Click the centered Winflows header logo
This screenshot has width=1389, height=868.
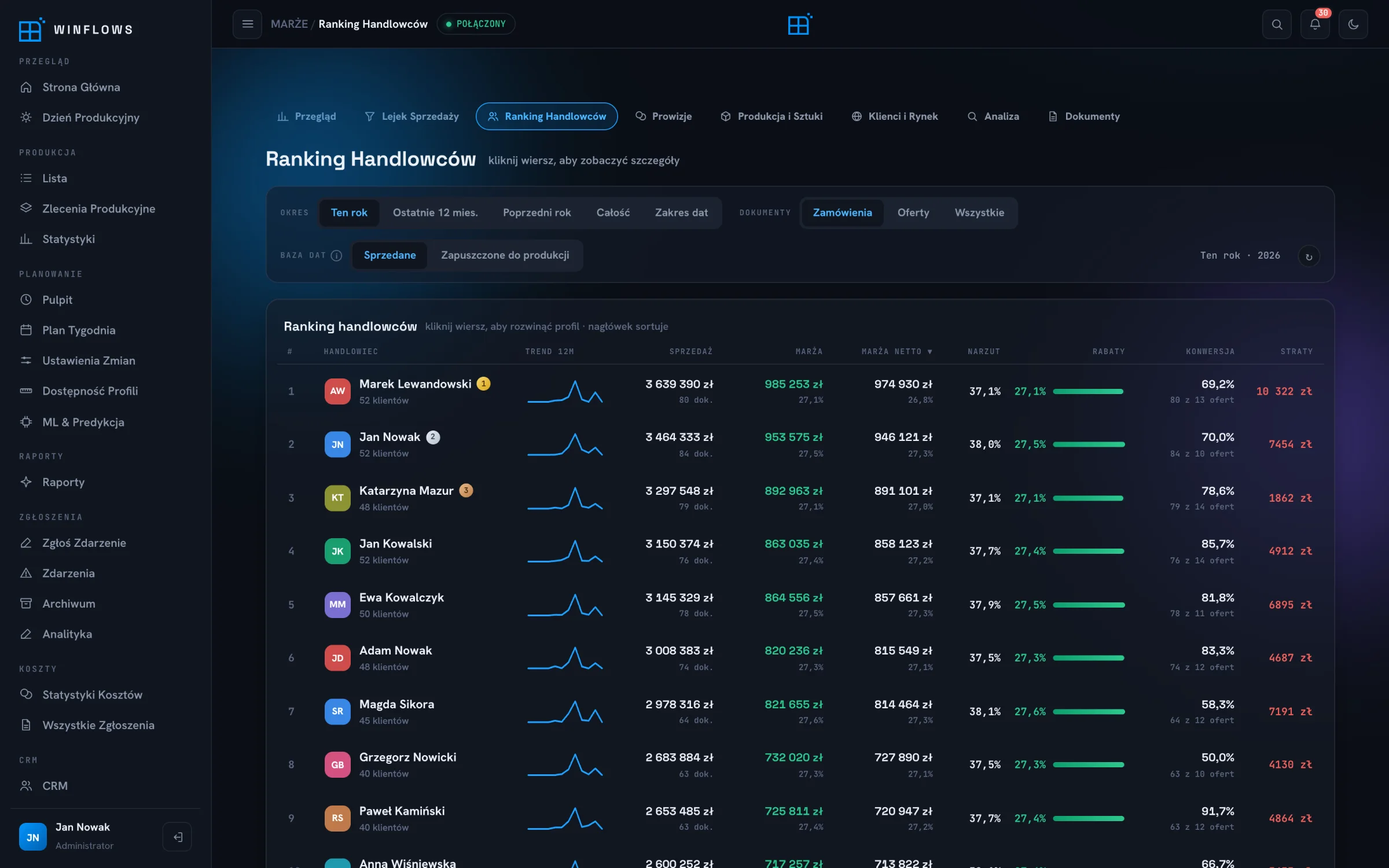point(800,24)
